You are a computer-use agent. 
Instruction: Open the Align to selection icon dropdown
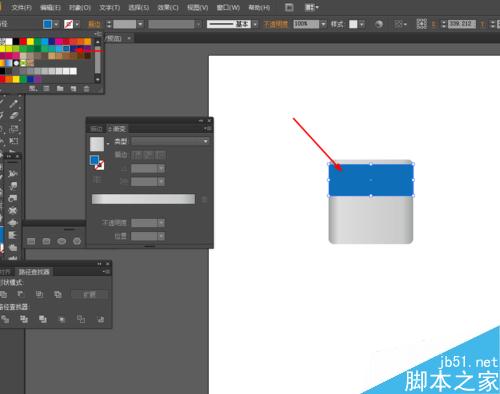click(x=400, y=24)
